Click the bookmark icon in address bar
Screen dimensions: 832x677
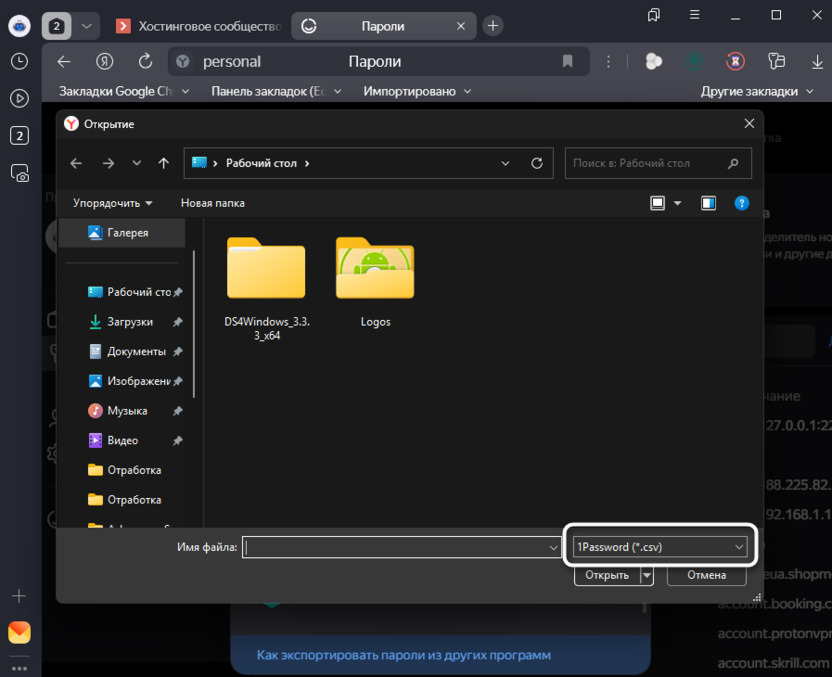tap(567, 62)
